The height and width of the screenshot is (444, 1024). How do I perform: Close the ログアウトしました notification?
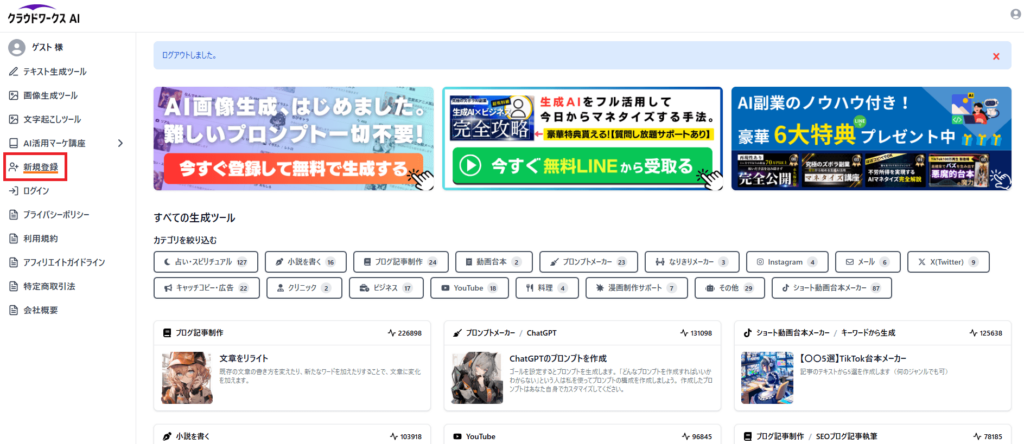point(996,56)
